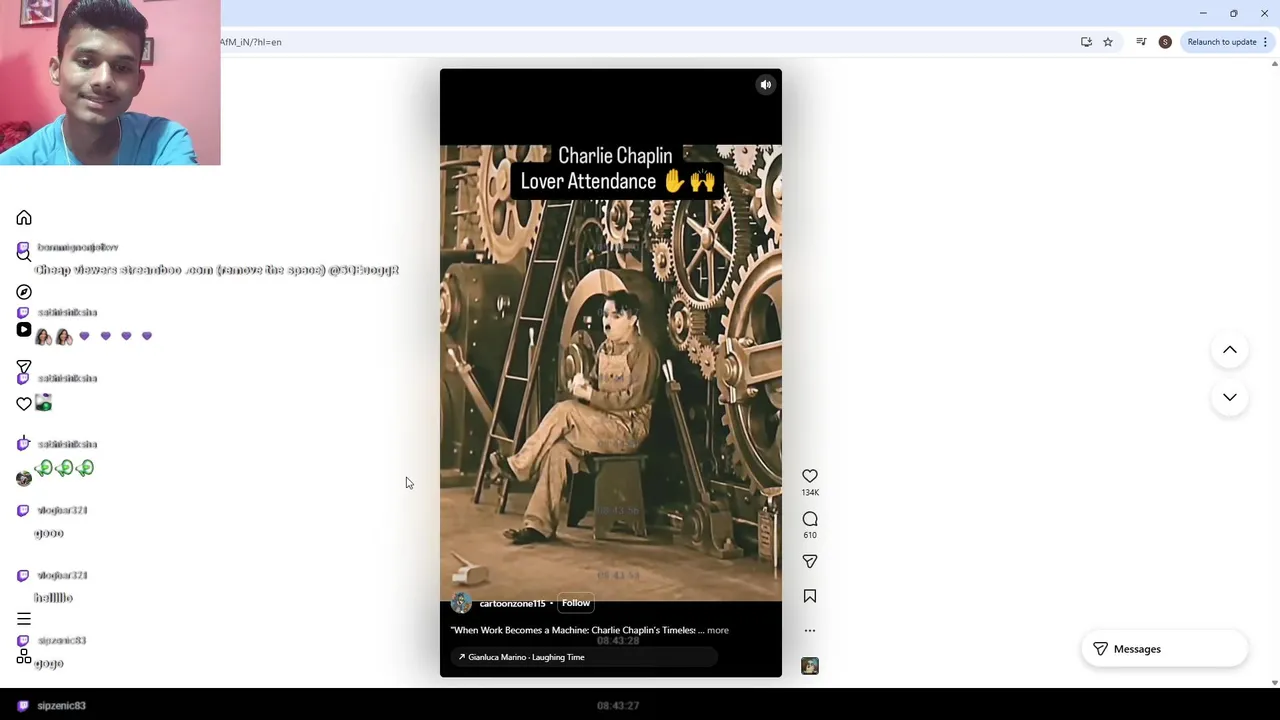Save the reel with the bookmark icon
This screenshot has width=1280, height=720.
[x=810, y=596]
